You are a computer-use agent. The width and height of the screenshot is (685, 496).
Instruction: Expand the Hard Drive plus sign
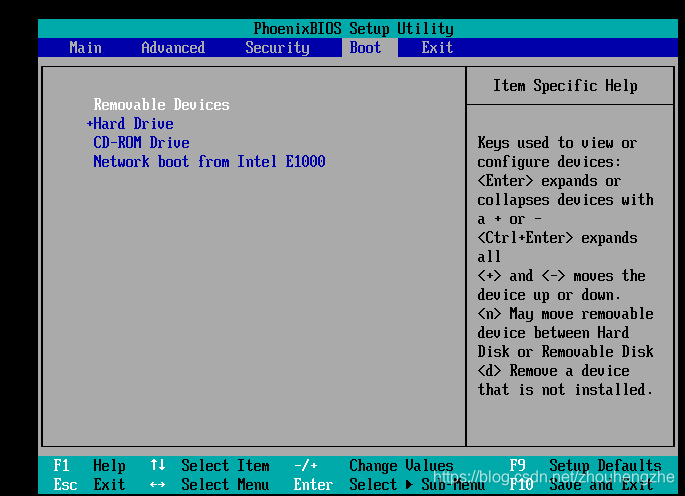pyautogui.click(x=90, y=124)
